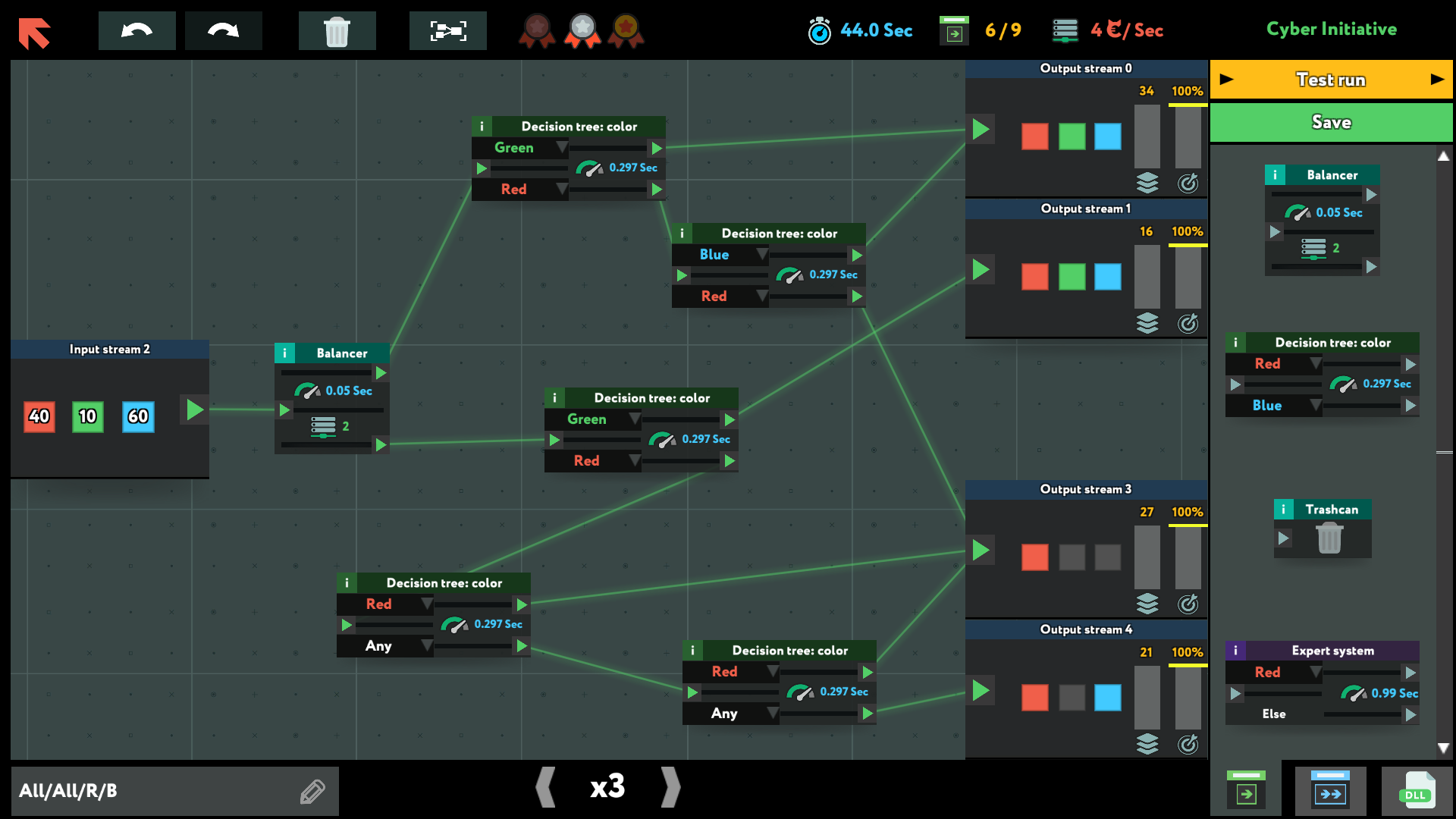Switch to the output stream tab near DLL
Image resolution: width=1456 pixels, height=819 pixels.
(x=1247, y=789)
